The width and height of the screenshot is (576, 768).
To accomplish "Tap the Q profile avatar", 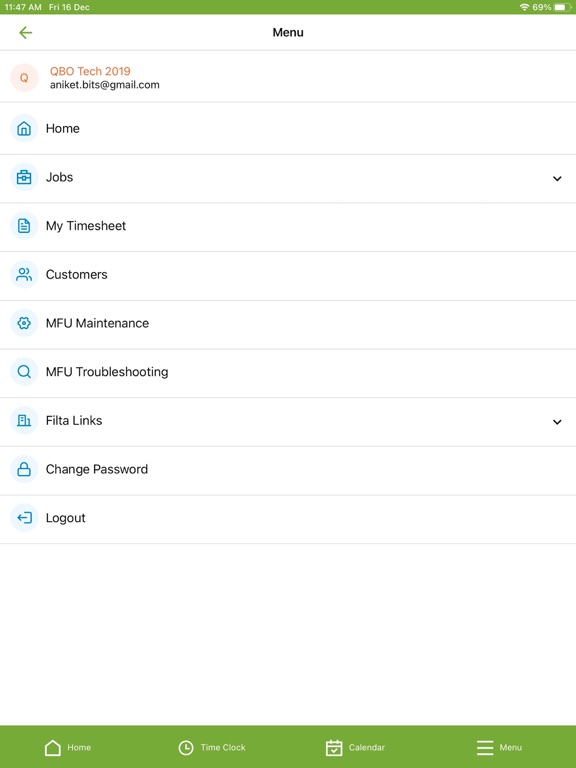I will pos(24,77).
